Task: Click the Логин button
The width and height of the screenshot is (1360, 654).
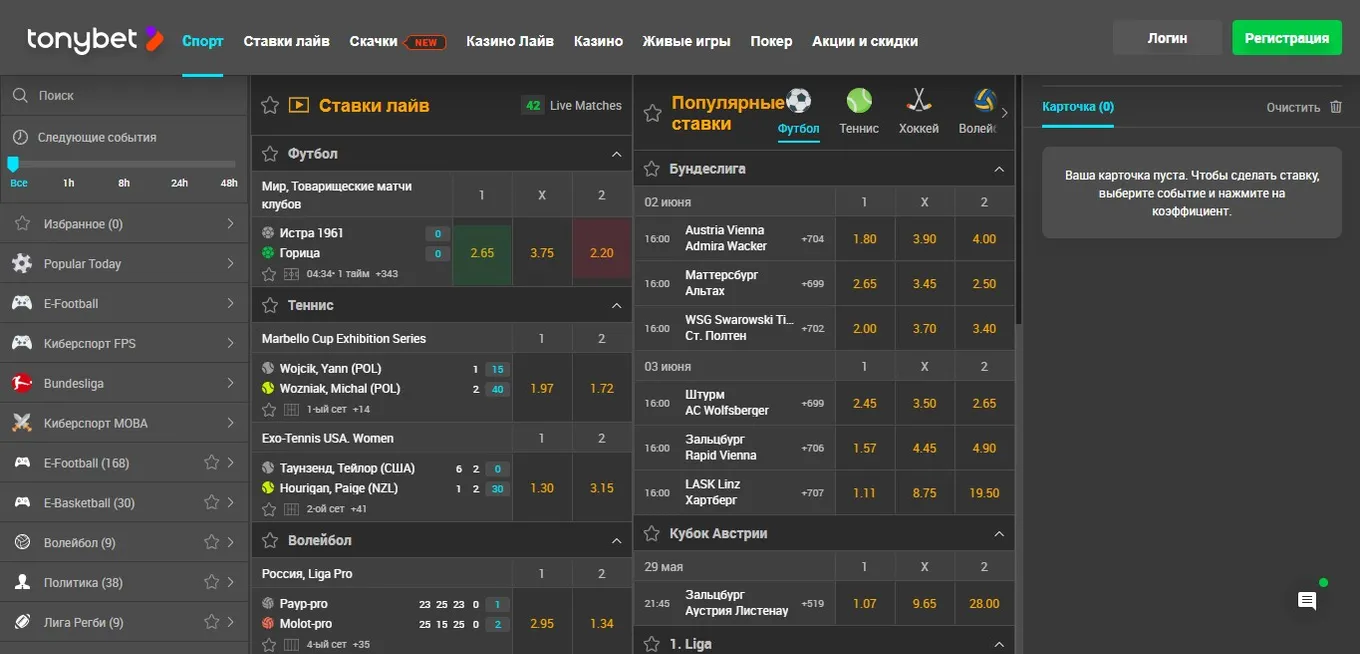Action: pyautogui.click(x=1167, y=38)
